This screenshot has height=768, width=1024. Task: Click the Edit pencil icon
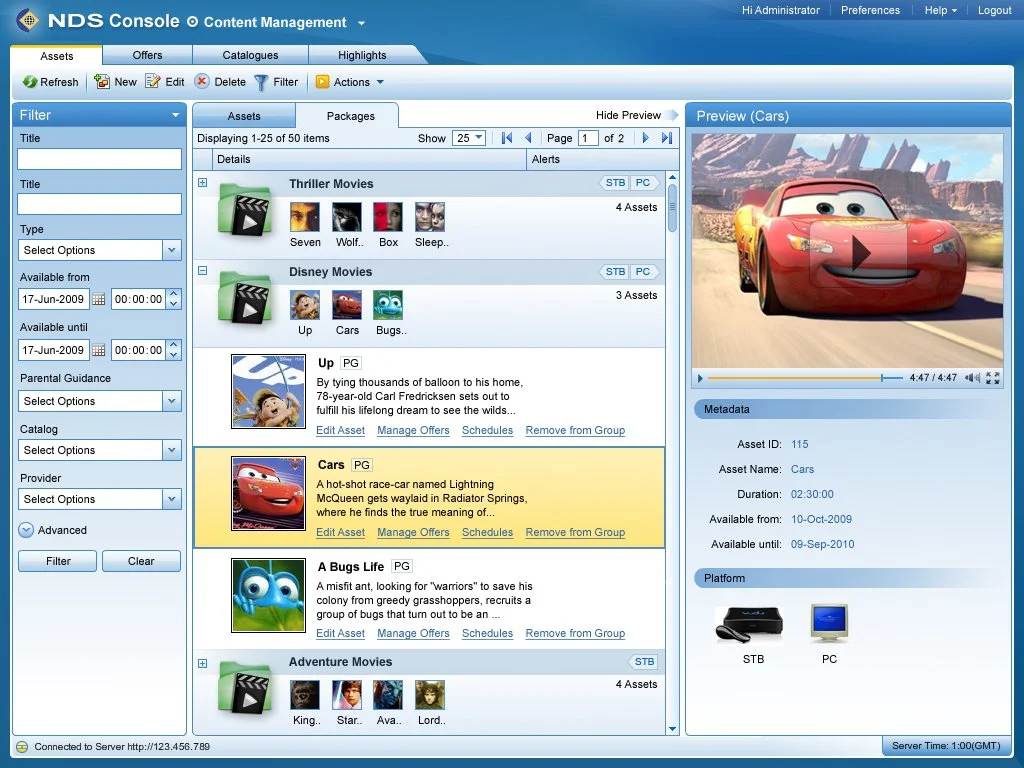[153, 82]
